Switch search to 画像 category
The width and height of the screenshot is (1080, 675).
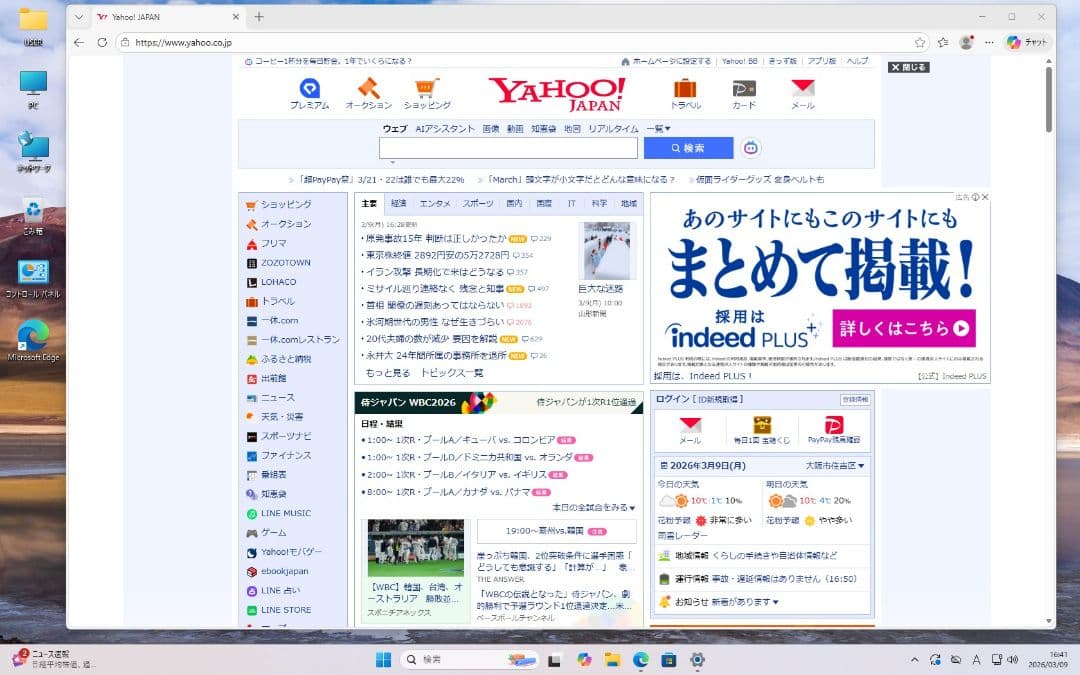click(x=490, y=129)
